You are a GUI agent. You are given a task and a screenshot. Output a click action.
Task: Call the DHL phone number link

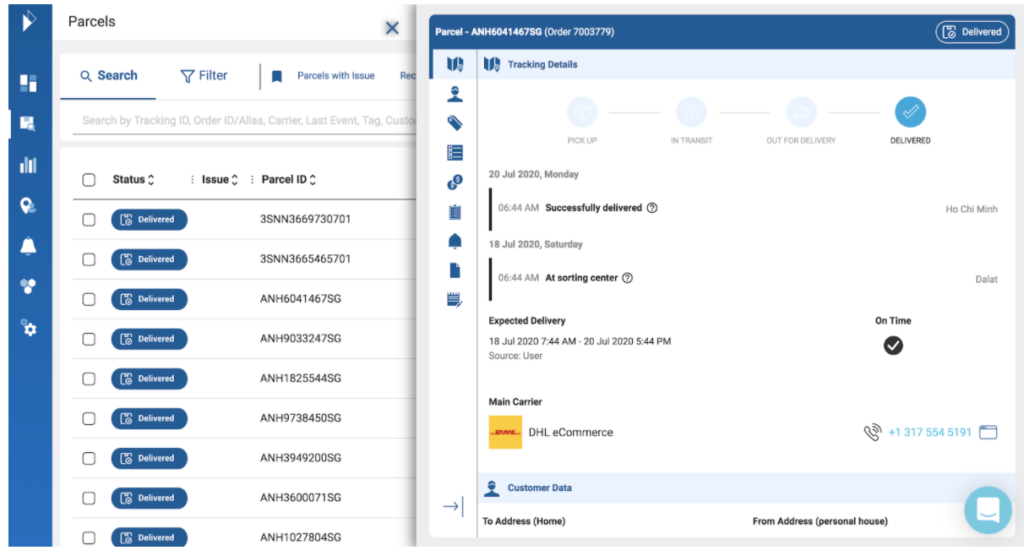pyautogui.click(x=930, y=433)
